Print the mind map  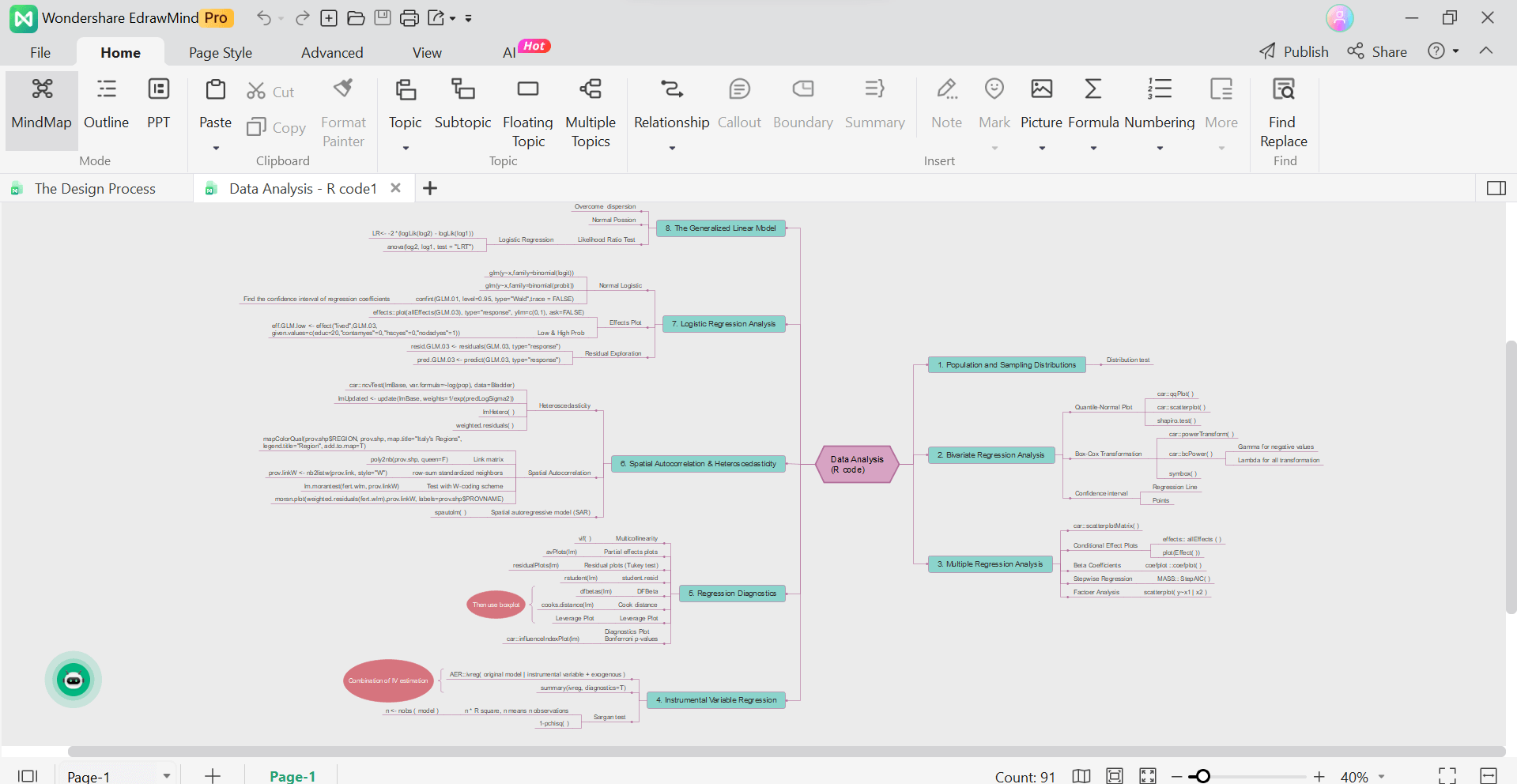(409, 17)
